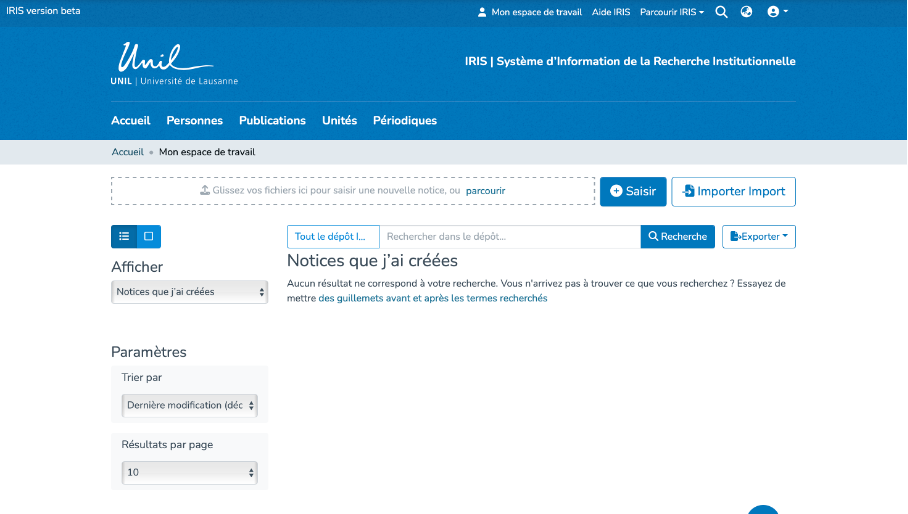This screenshot has width=908, height=514.
Task: Focus the 'Rechercher dans le dépôt' field
Action: [x=509, y=237]
